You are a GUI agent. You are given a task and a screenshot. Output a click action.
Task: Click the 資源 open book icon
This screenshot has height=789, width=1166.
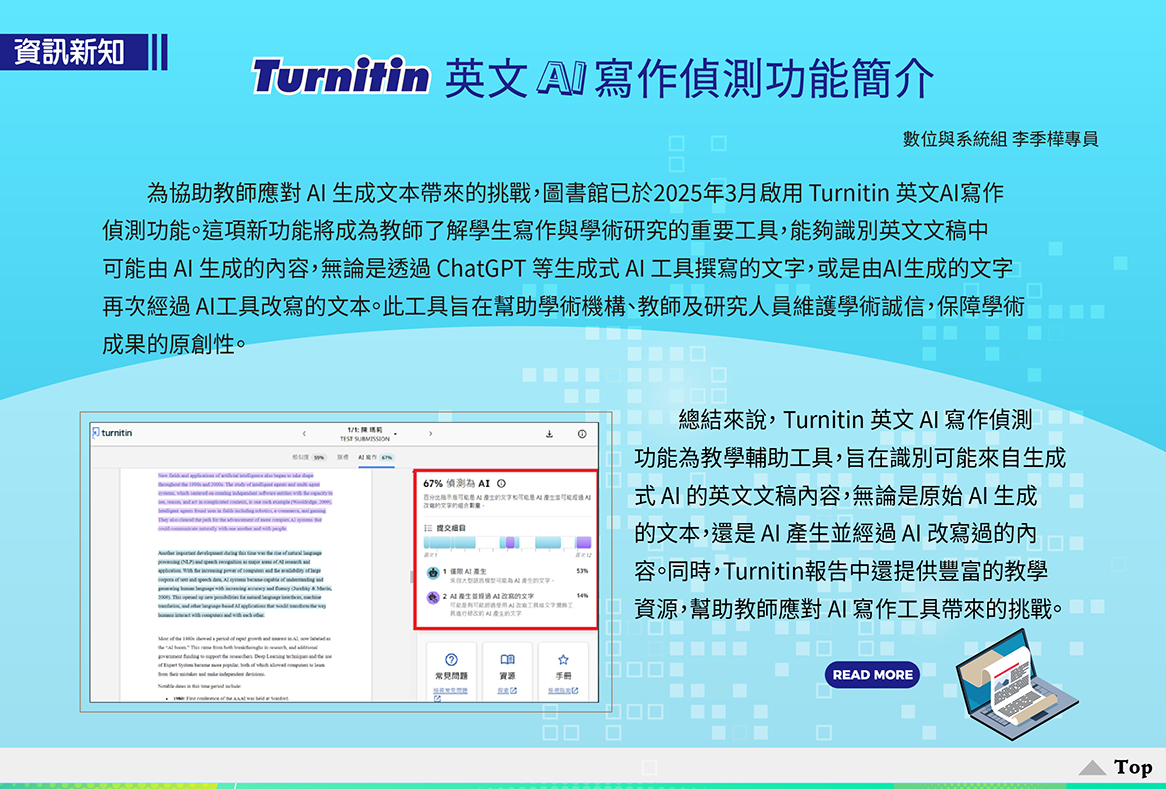click(507, 660)
